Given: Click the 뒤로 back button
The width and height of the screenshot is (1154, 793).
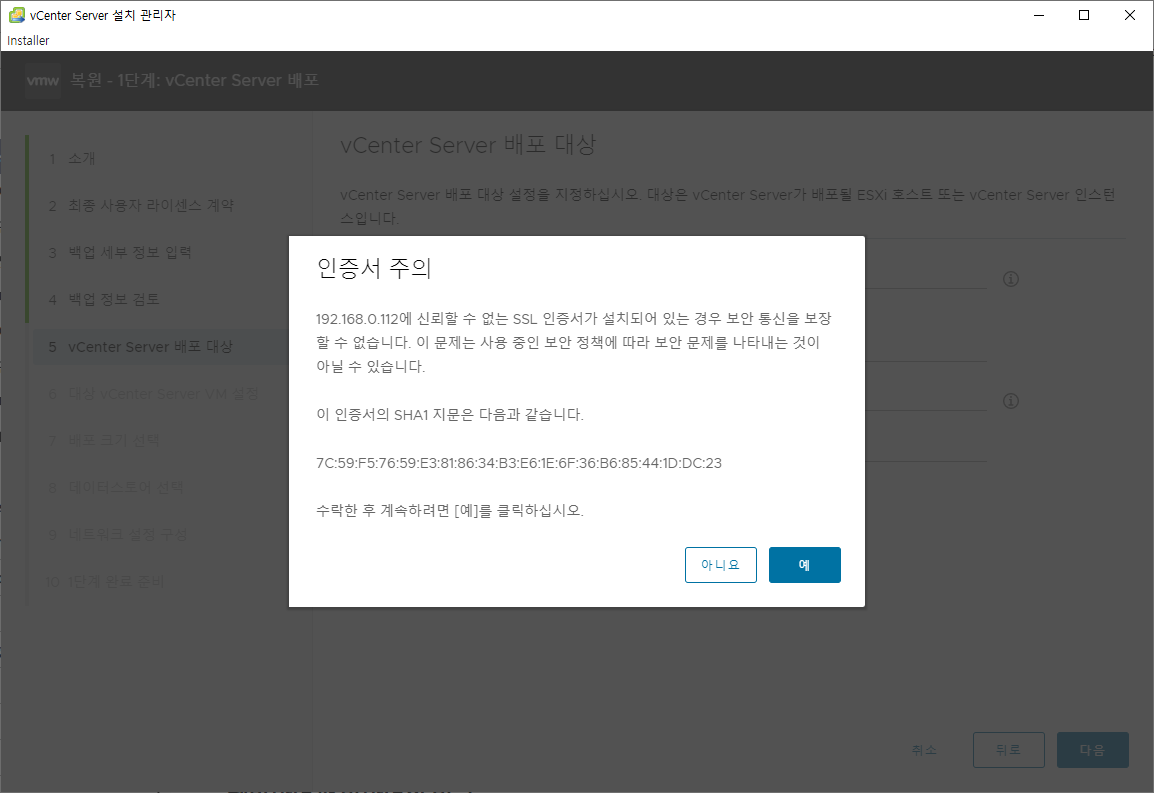Looking at the screenshot, I should pyautogui.click(x=1008, y=750).
